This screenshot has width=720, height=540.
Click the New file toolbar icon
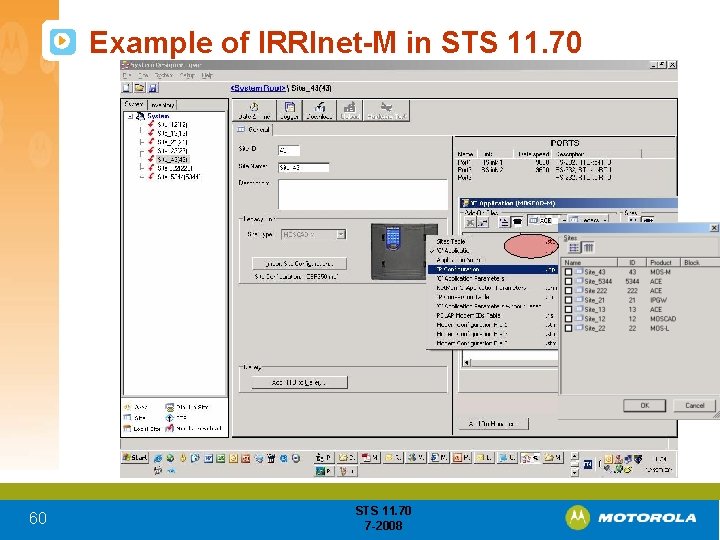(127, 88)
